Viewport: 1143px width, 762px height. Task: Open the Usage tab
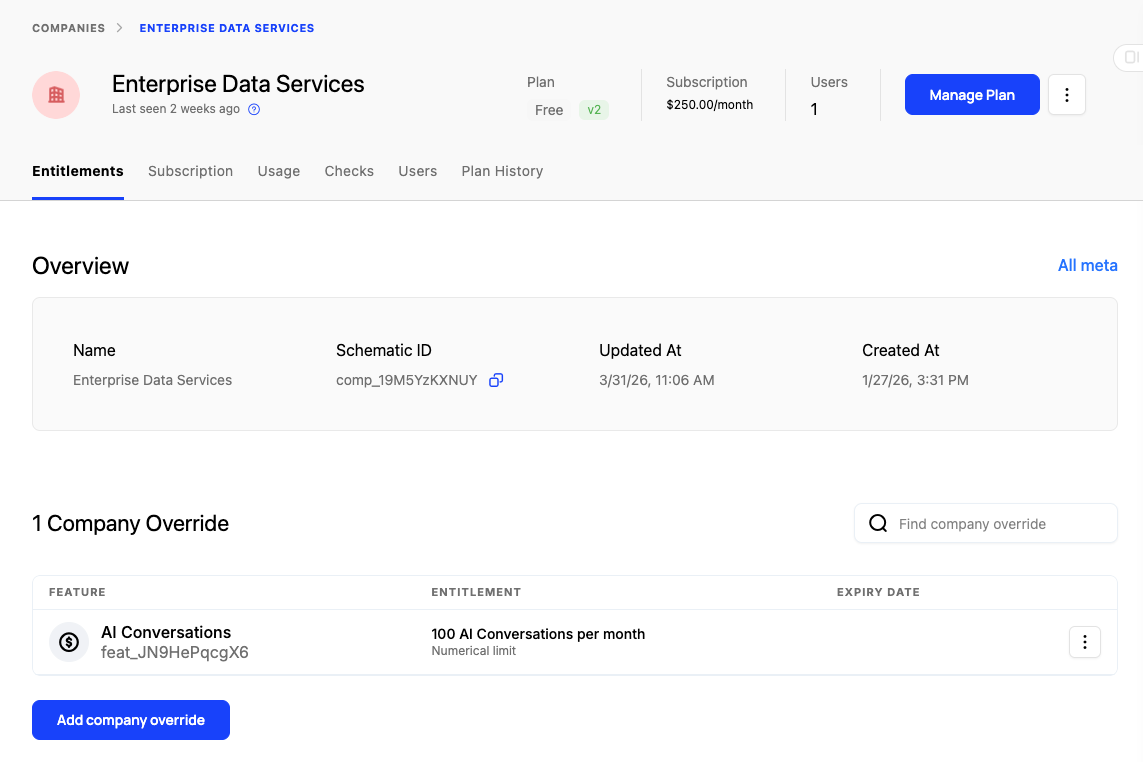278,171
